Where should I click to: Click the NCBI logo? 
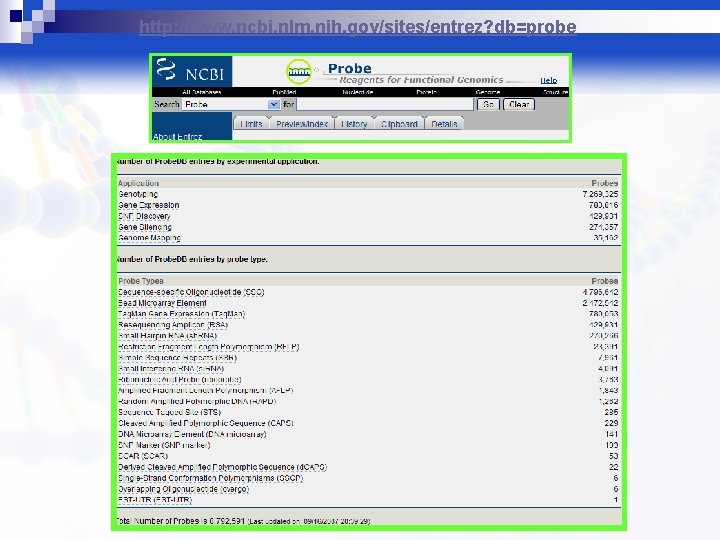191,71
